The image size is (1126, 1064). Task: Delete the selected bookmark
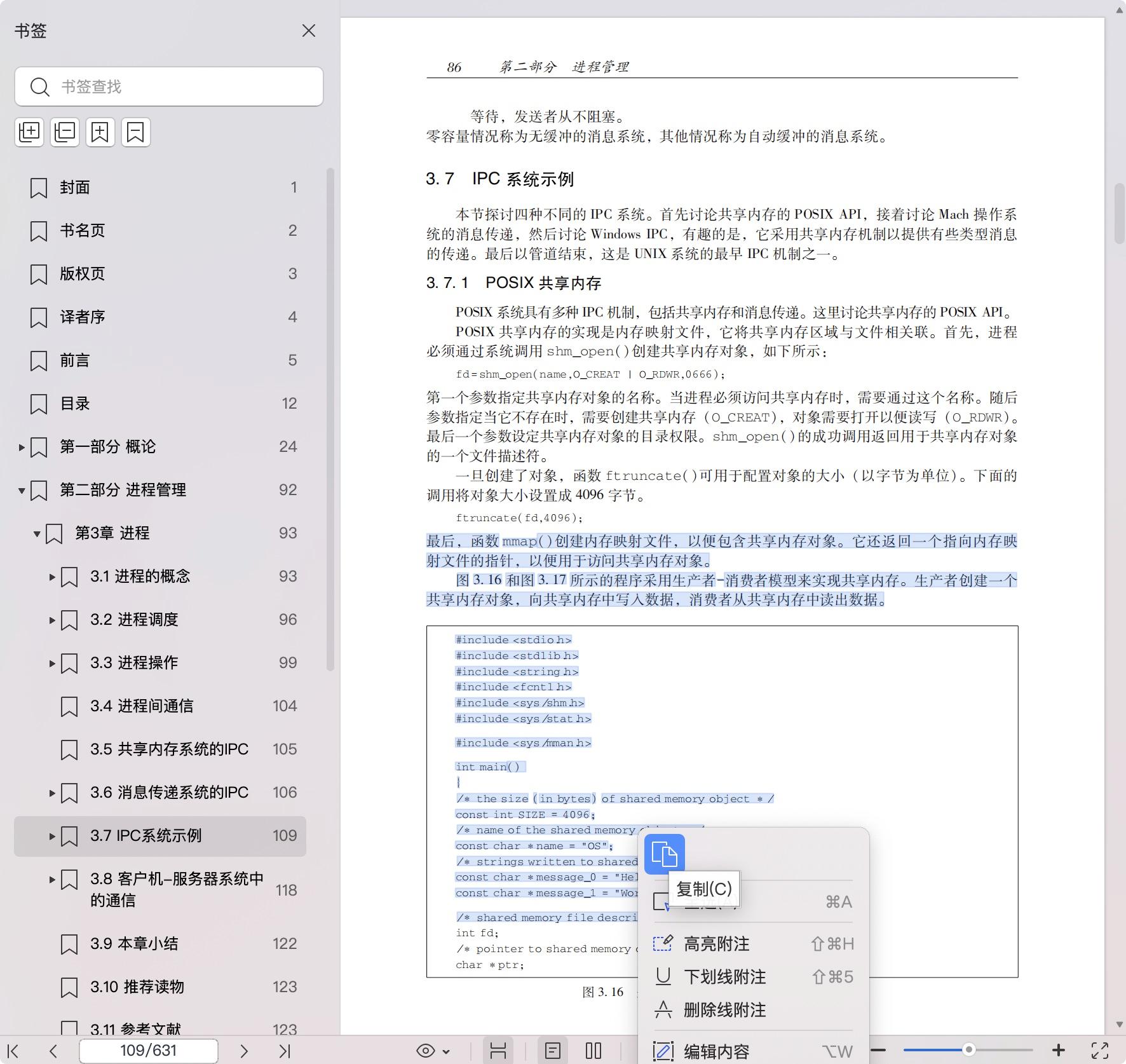pos(135,132)
